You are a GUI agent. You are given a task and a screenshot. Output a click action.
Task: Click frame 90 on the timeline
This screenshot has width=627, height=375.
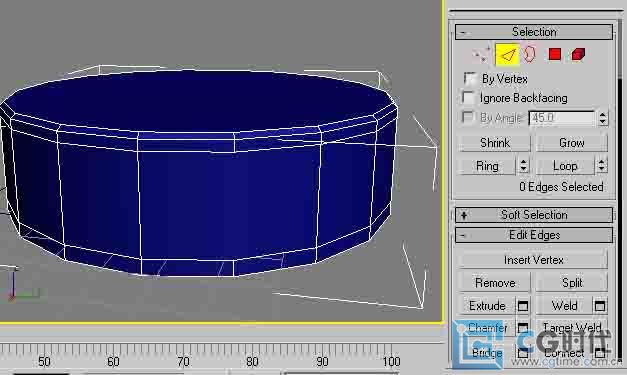322,362
